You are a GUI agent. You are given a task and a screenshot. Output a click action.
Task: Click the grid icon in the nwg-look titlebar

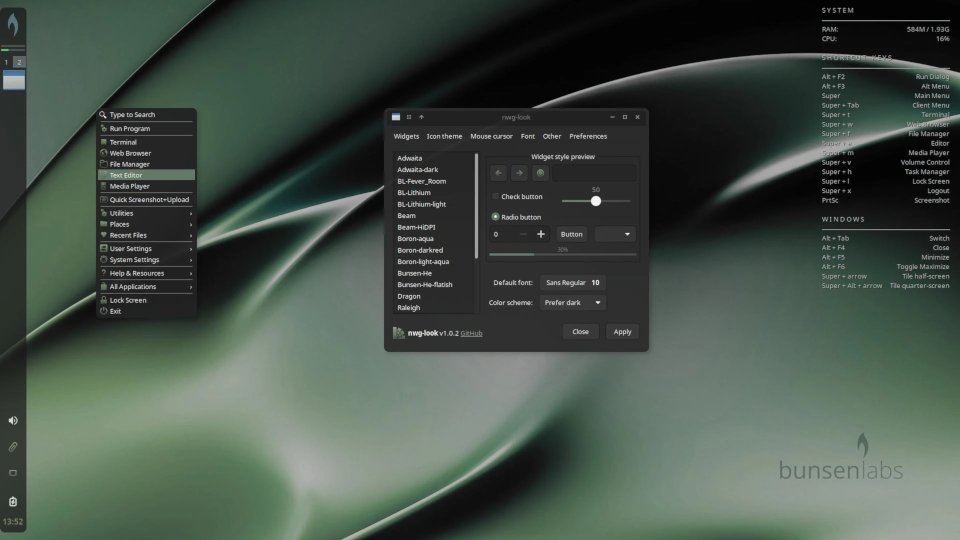pos(409,117)
